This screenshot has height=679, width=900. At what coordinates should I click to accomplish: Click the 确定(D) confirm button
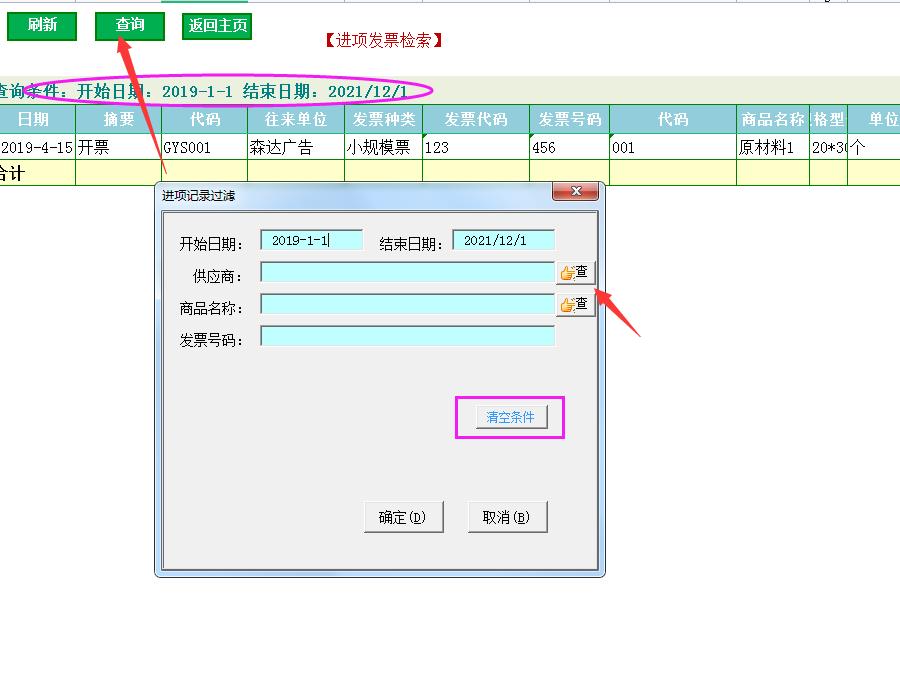pyautogui.click(x=403, y=517)
